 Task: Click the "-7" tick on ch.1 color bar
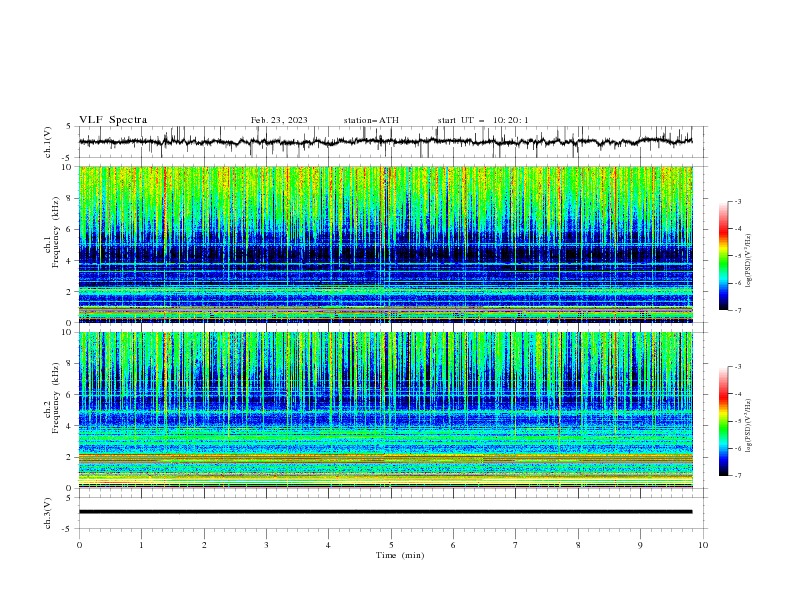point(738,311)
